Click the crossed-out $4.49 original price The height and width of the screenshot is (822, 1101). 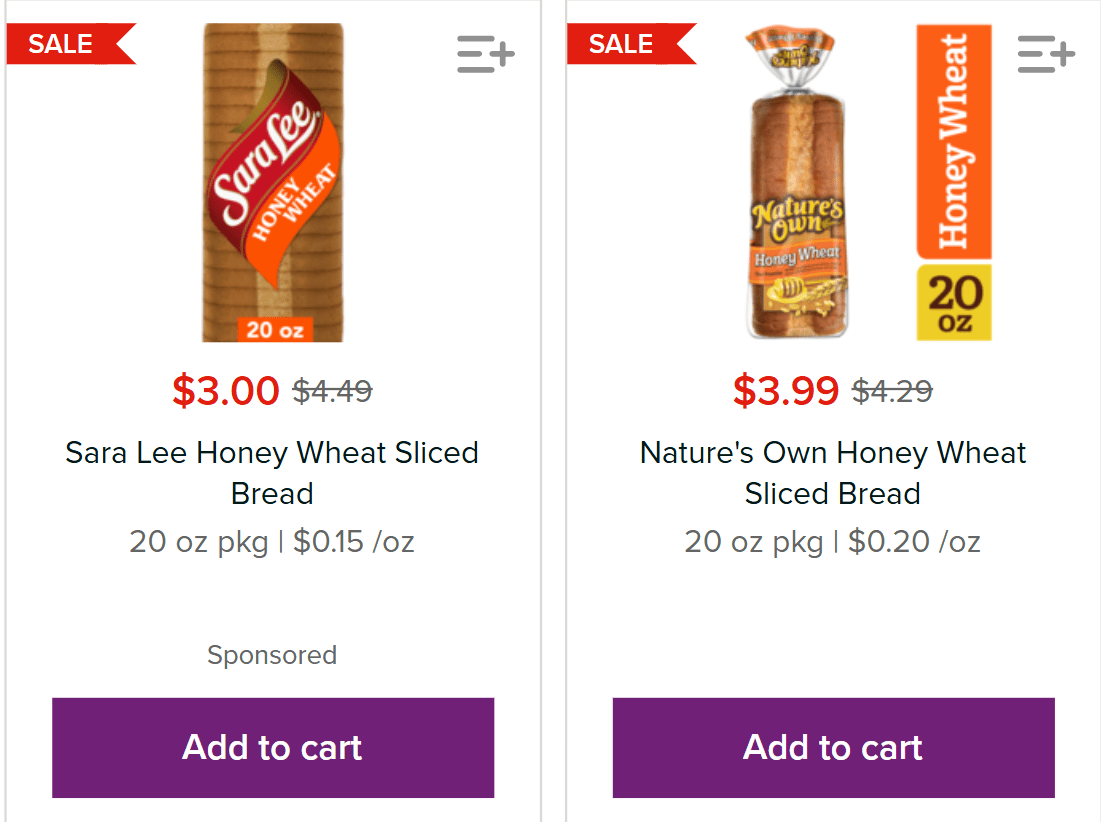[x=332, y=391]
